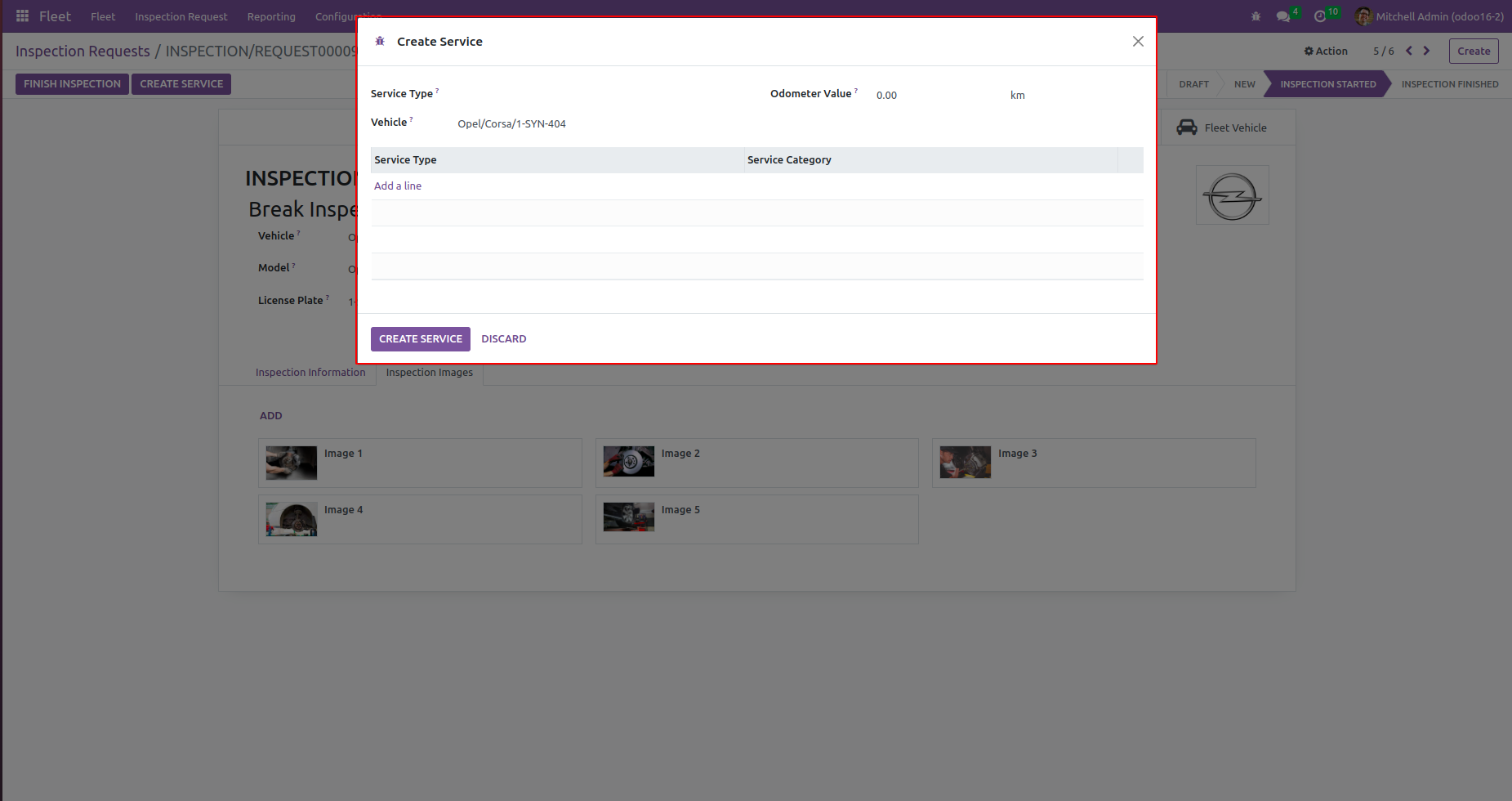Click the Fleet Vehicle smart button

pos(1228,128)
